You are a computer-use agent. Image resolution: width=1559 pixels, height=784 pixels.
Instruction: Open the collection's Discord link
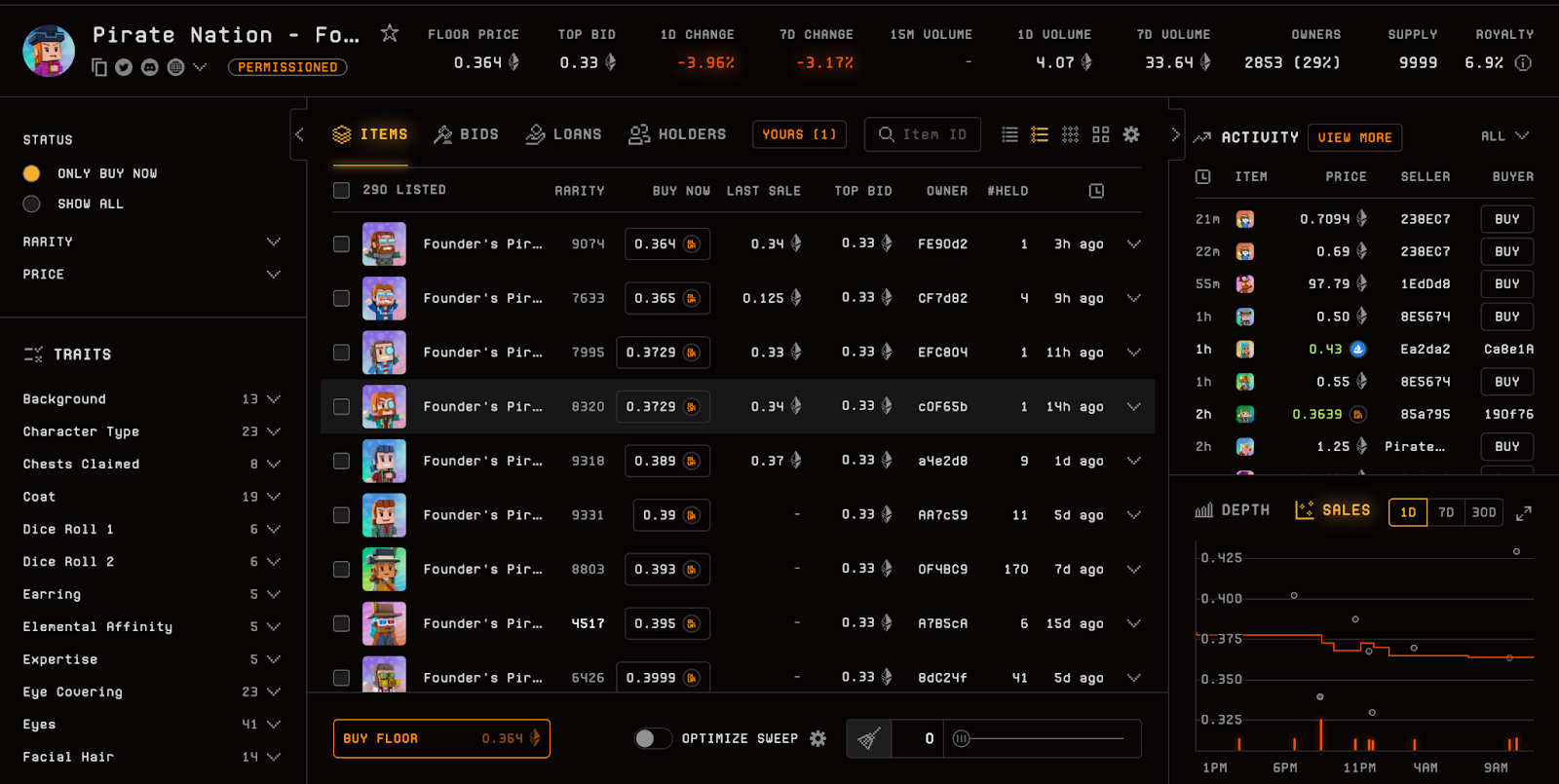pos(149,67)
